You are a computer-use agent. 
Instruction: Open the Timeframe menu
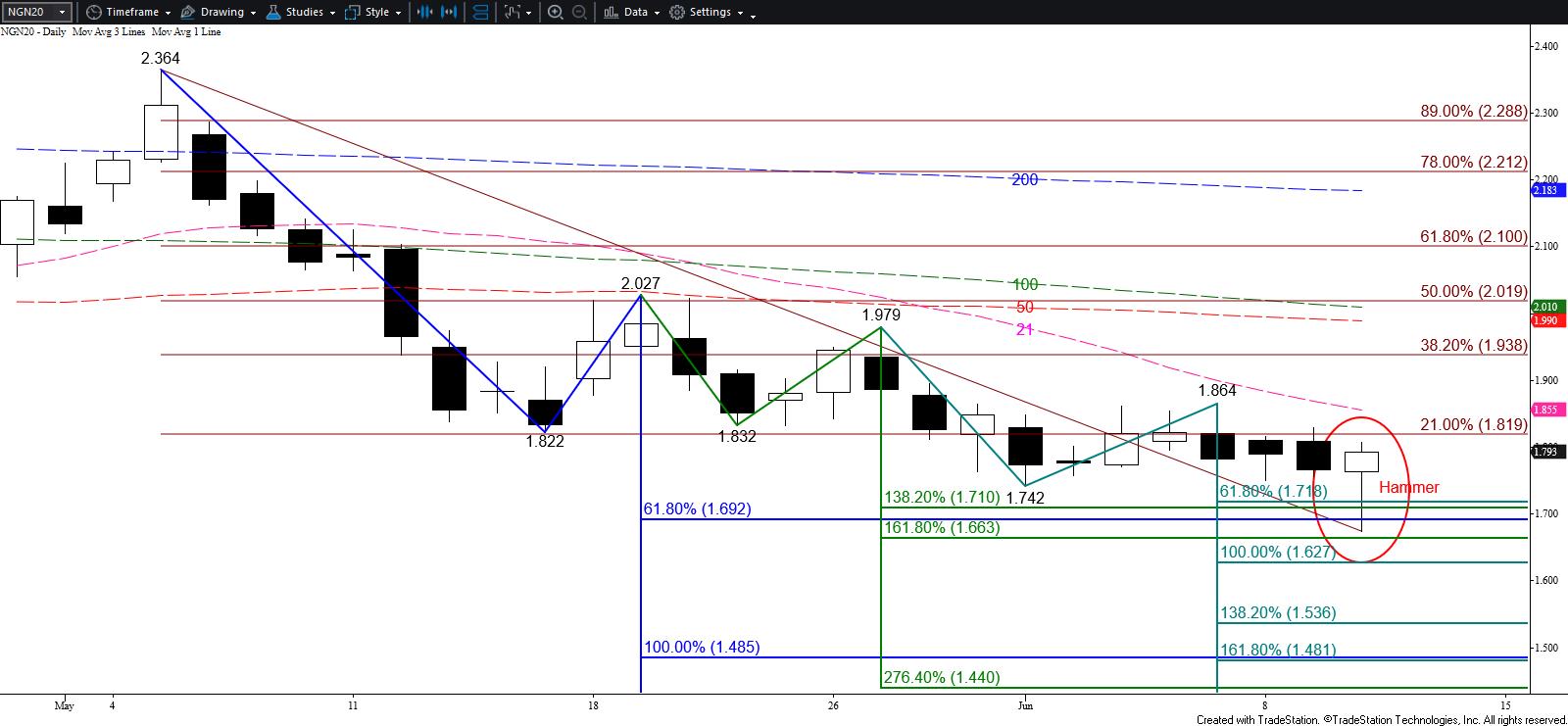click(x=127, y=13)
